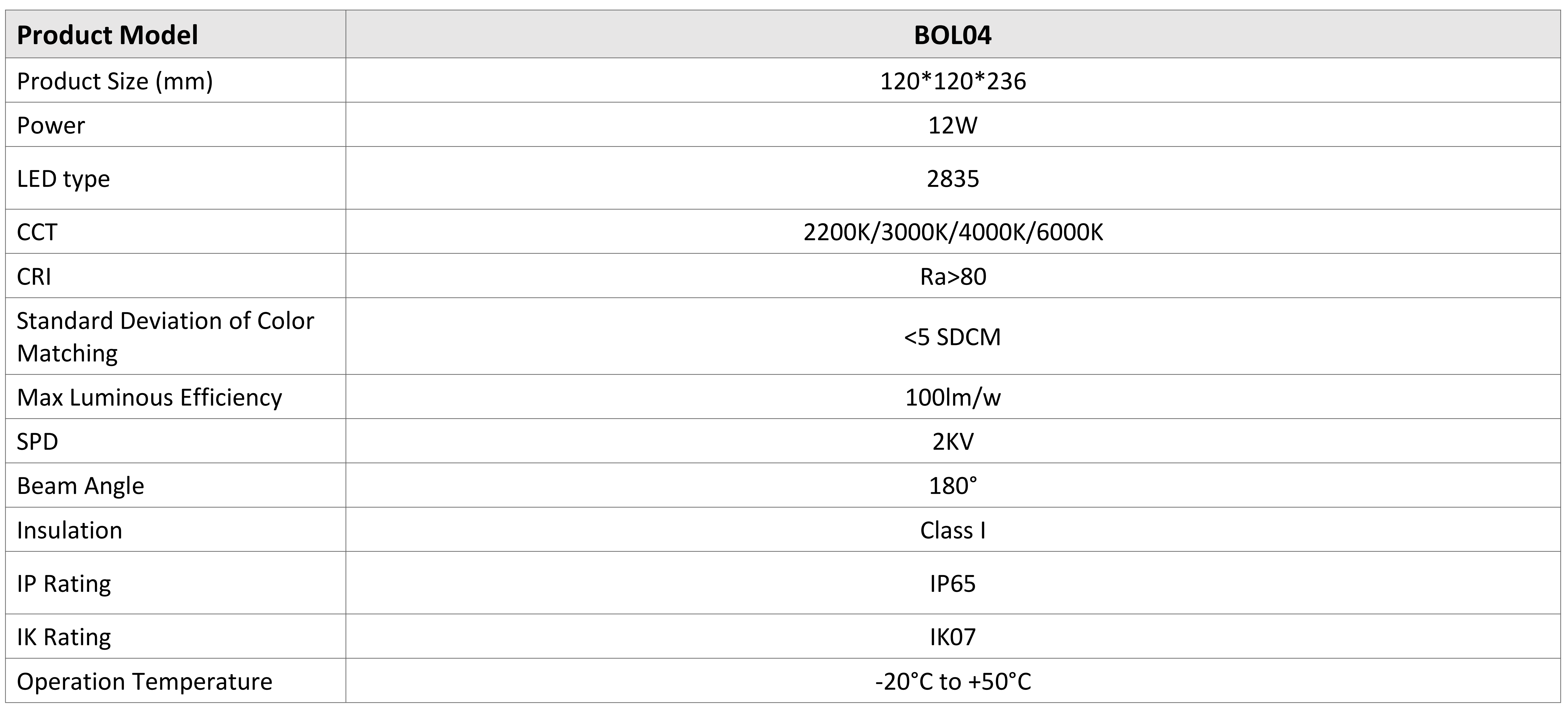Click the 2KV SPD value
This screenshot has height=710, width=1568.
pyautogui.click(x=953, y=441)
